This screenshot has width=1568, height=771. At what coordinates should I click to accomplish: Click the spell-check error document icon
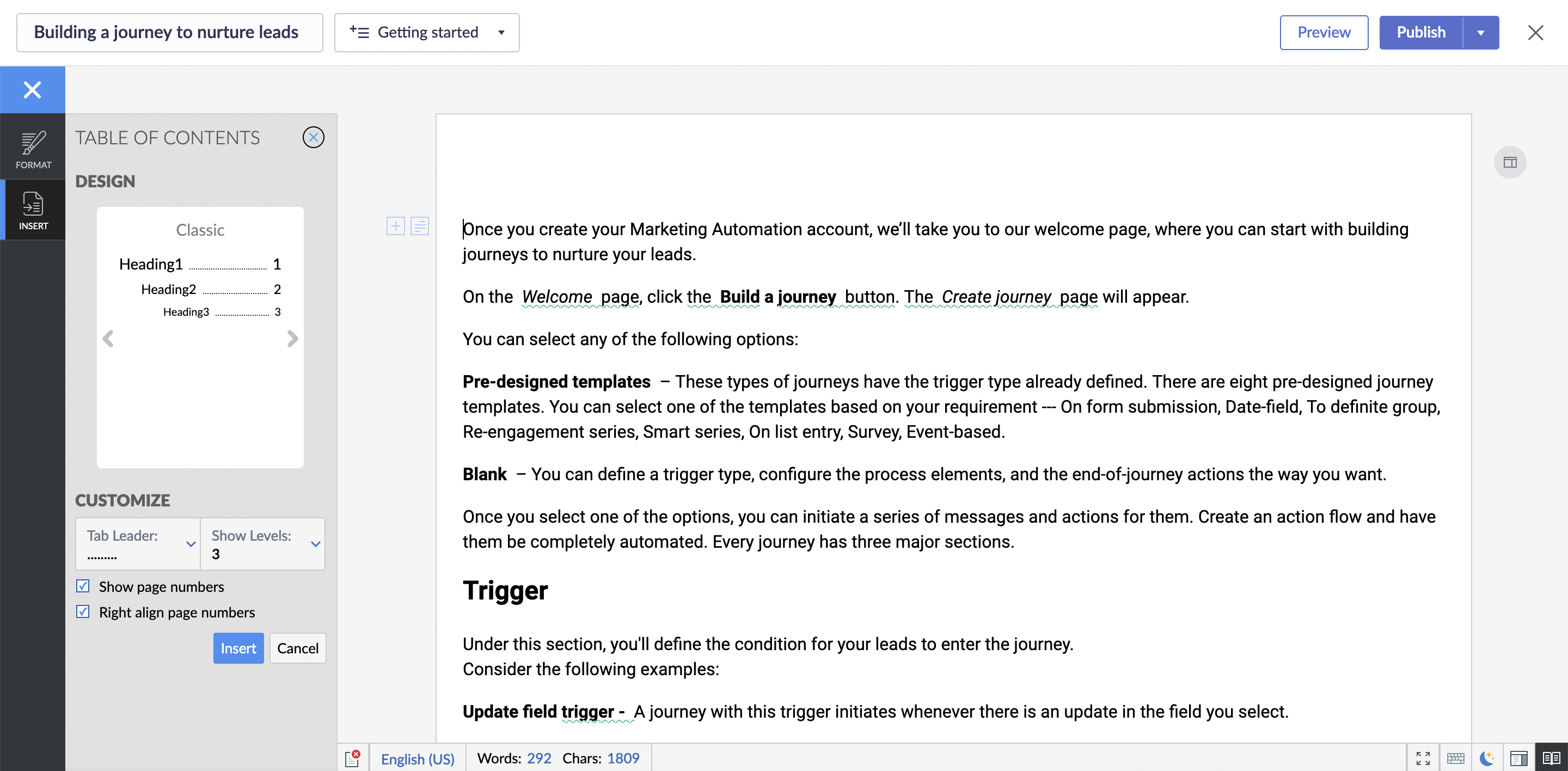coord(352,758)
